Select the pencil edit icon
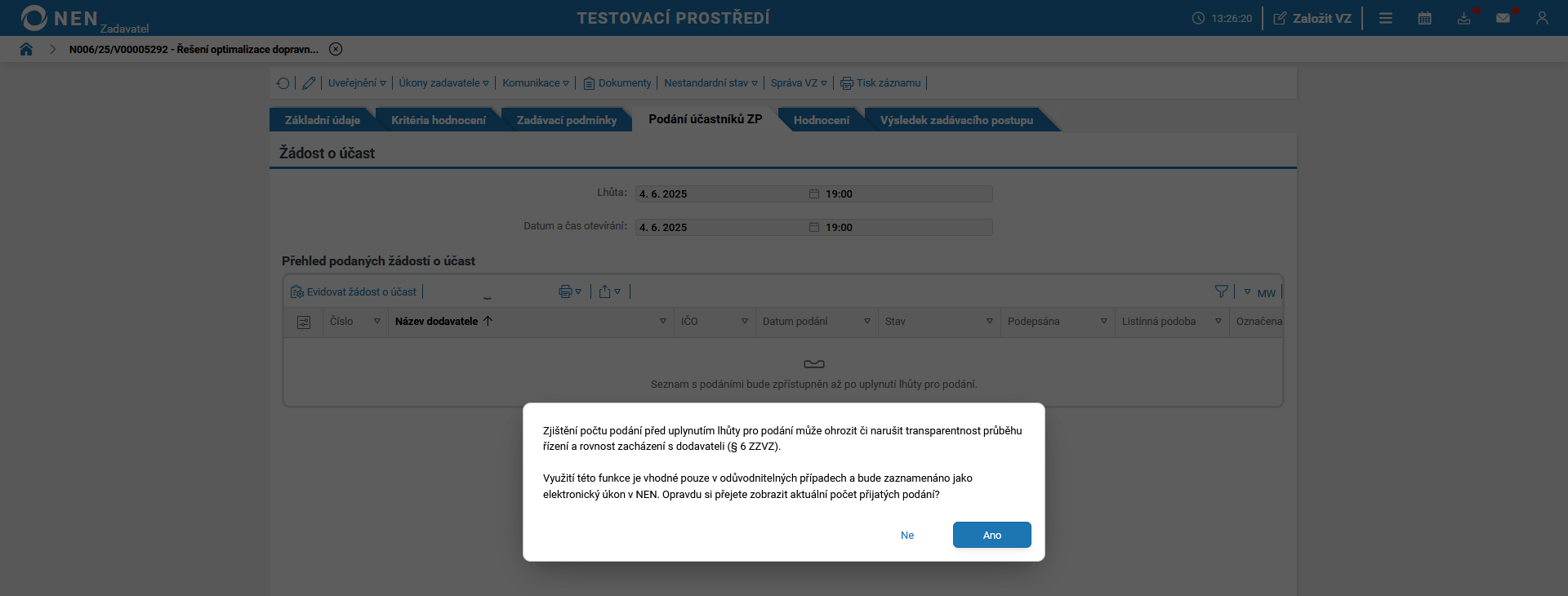This screenshot has height=596, width=1568. point(309,82)
